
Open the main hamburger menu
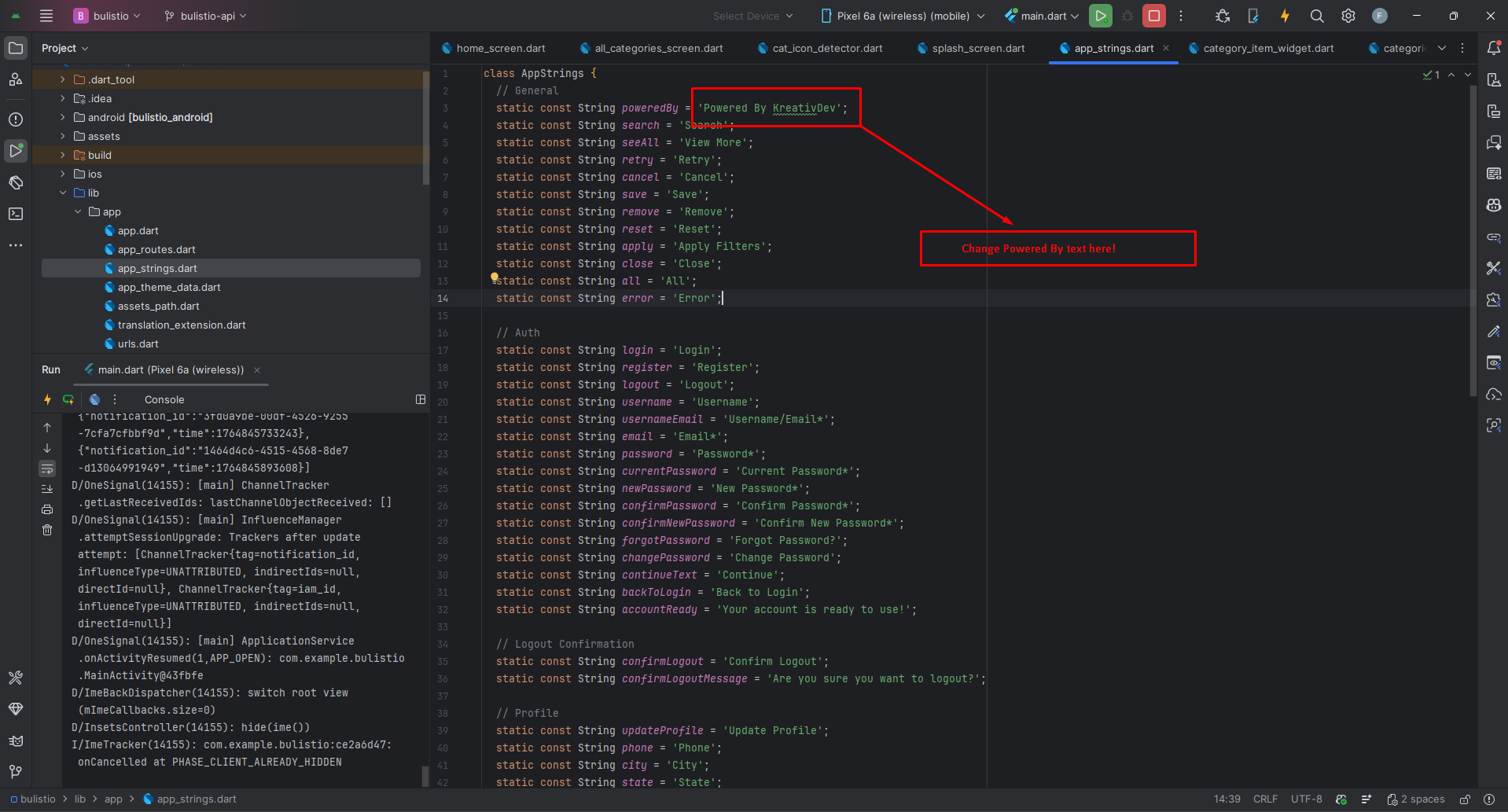(x=46, y=16)
